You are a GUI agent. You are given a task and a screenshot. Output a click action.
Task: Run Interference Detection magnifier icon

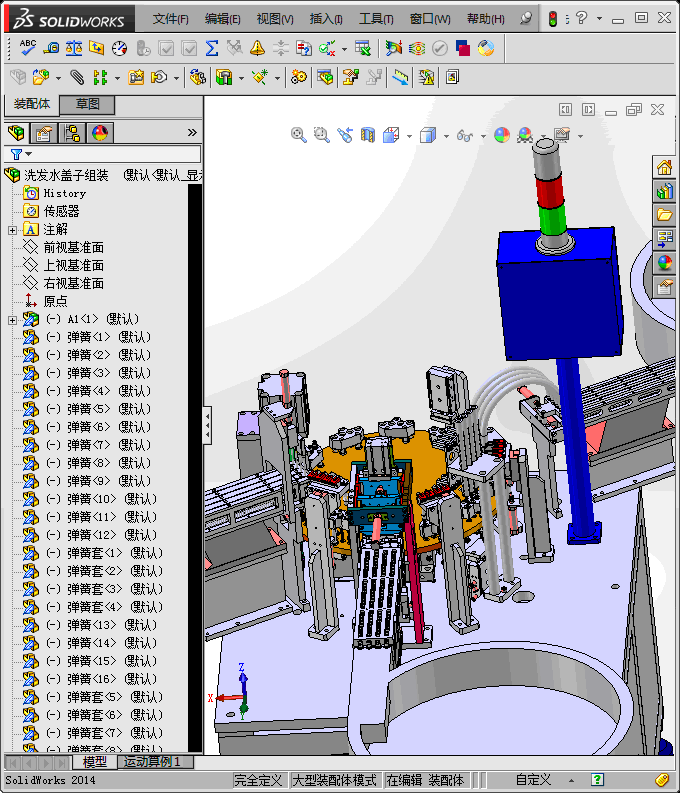[393, 48]
